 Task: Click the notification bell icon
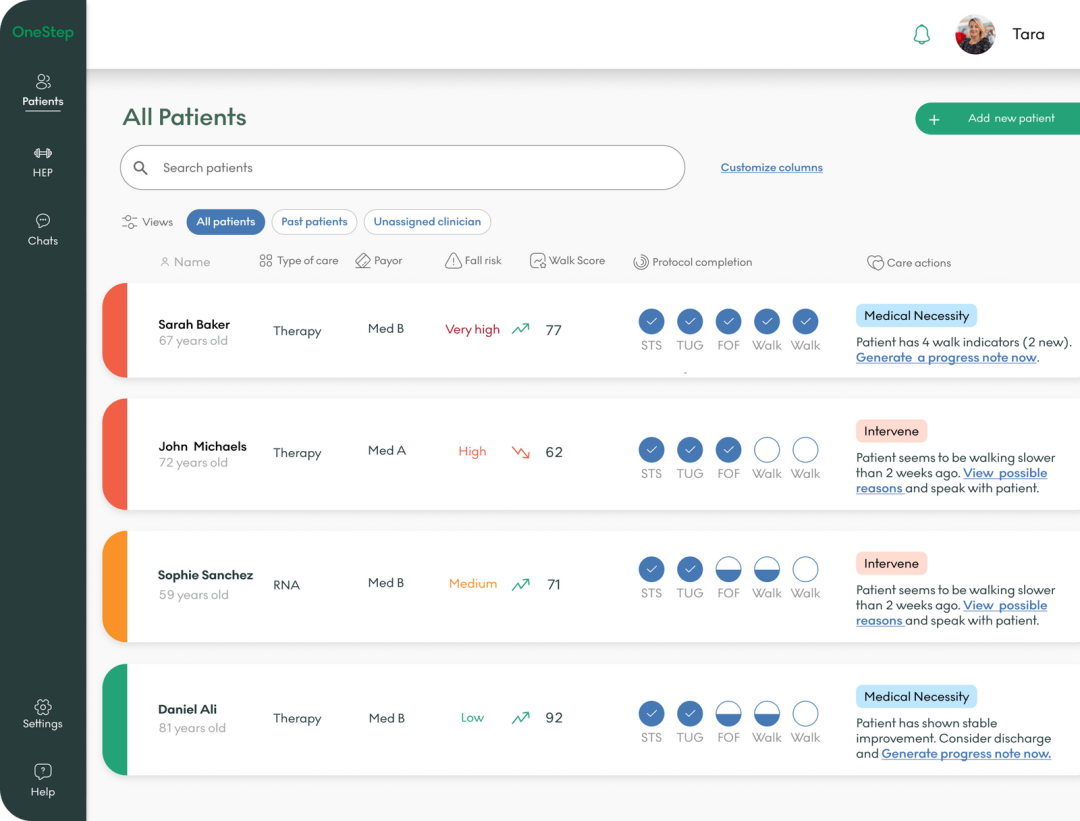(x=921, y=35)
